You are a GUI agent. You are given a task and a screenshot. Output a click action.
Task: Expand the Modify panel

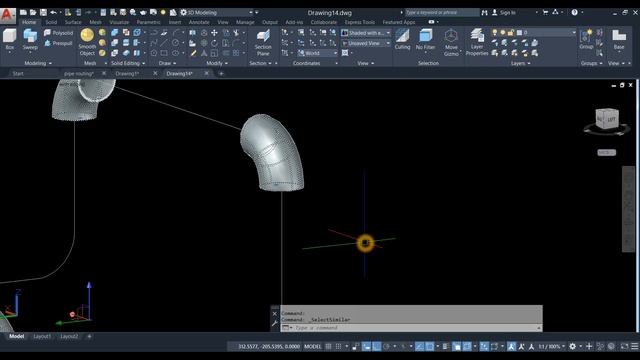(217, 63)
